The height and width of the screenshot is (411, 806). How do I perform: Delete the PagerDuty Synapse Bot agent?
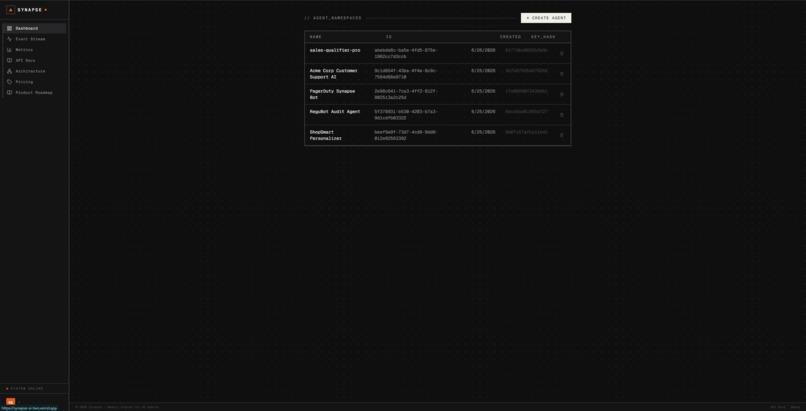click(561, 95)
